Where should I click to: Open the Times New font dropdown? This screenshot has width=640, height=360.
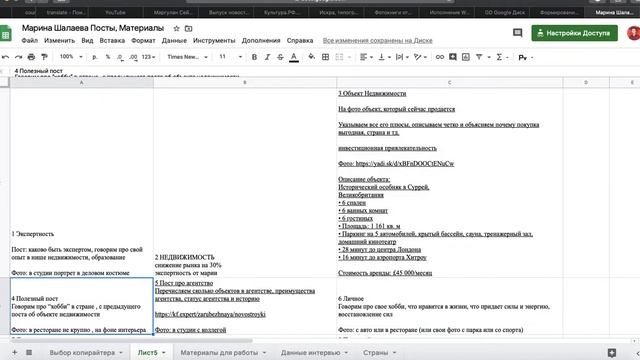click(187, 57)
